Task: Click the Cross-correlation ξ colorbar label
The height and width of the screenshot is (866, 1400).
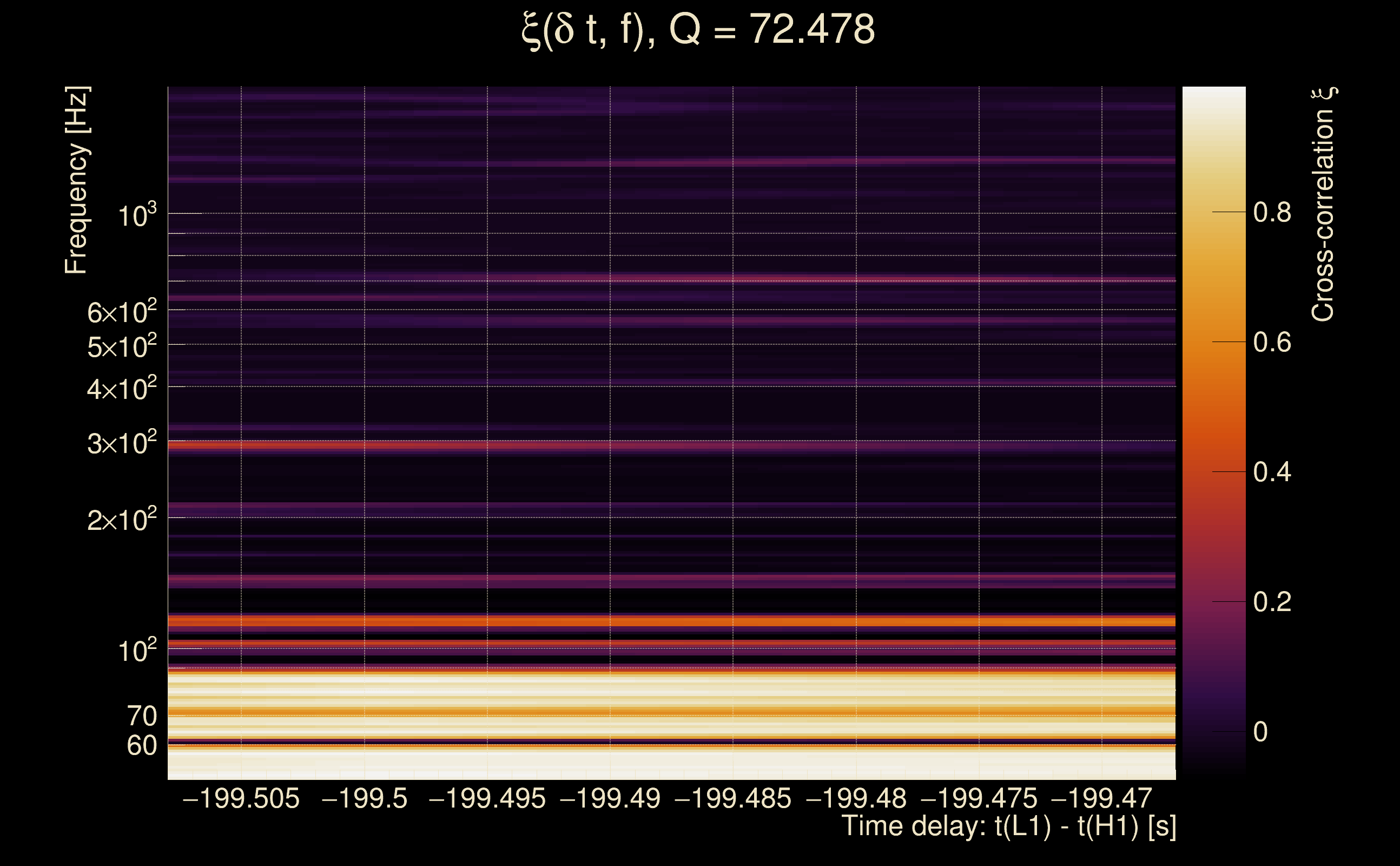Action: [x=1323, y=205]
